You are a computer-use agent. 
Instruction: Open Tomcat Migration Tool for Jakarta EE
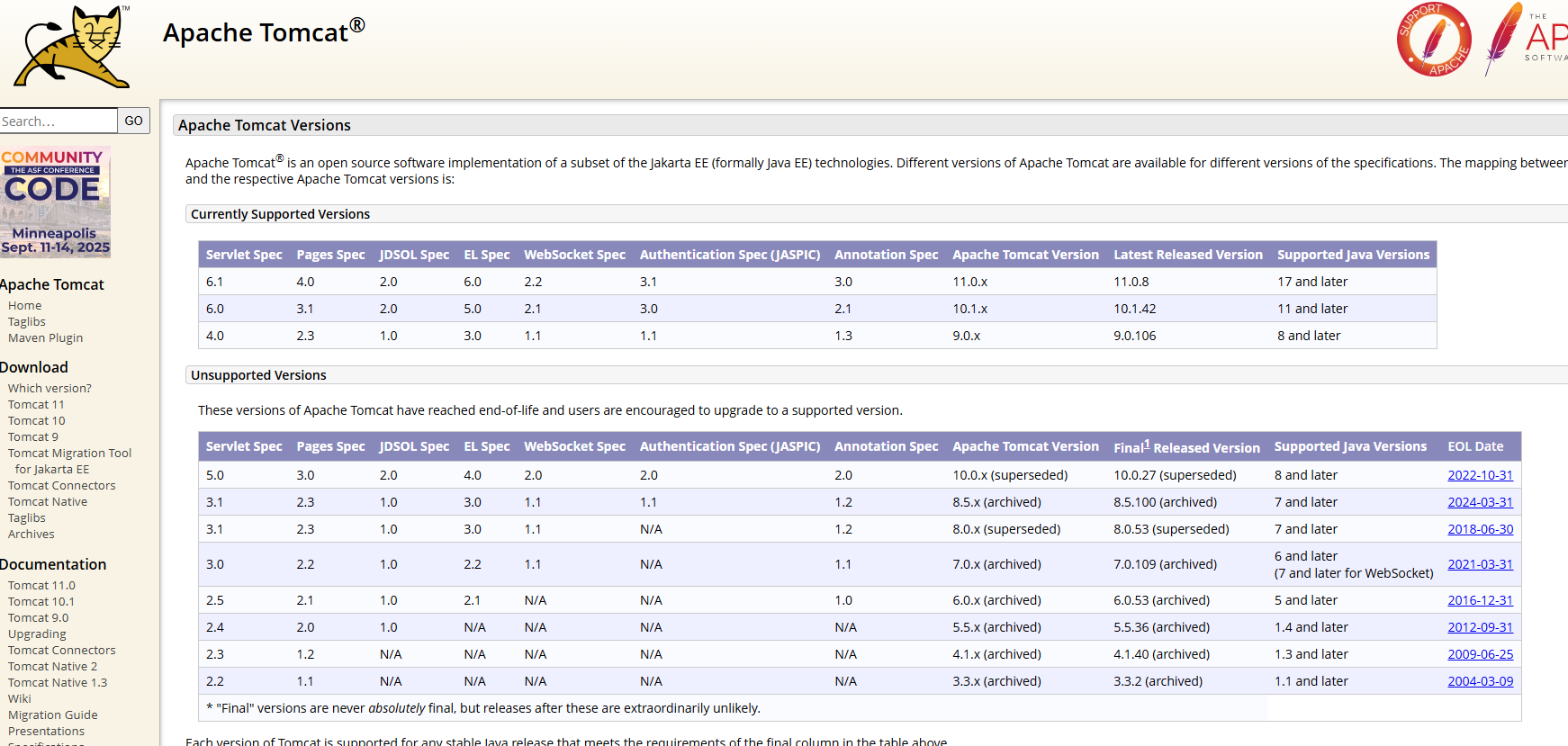coord(69,462)
